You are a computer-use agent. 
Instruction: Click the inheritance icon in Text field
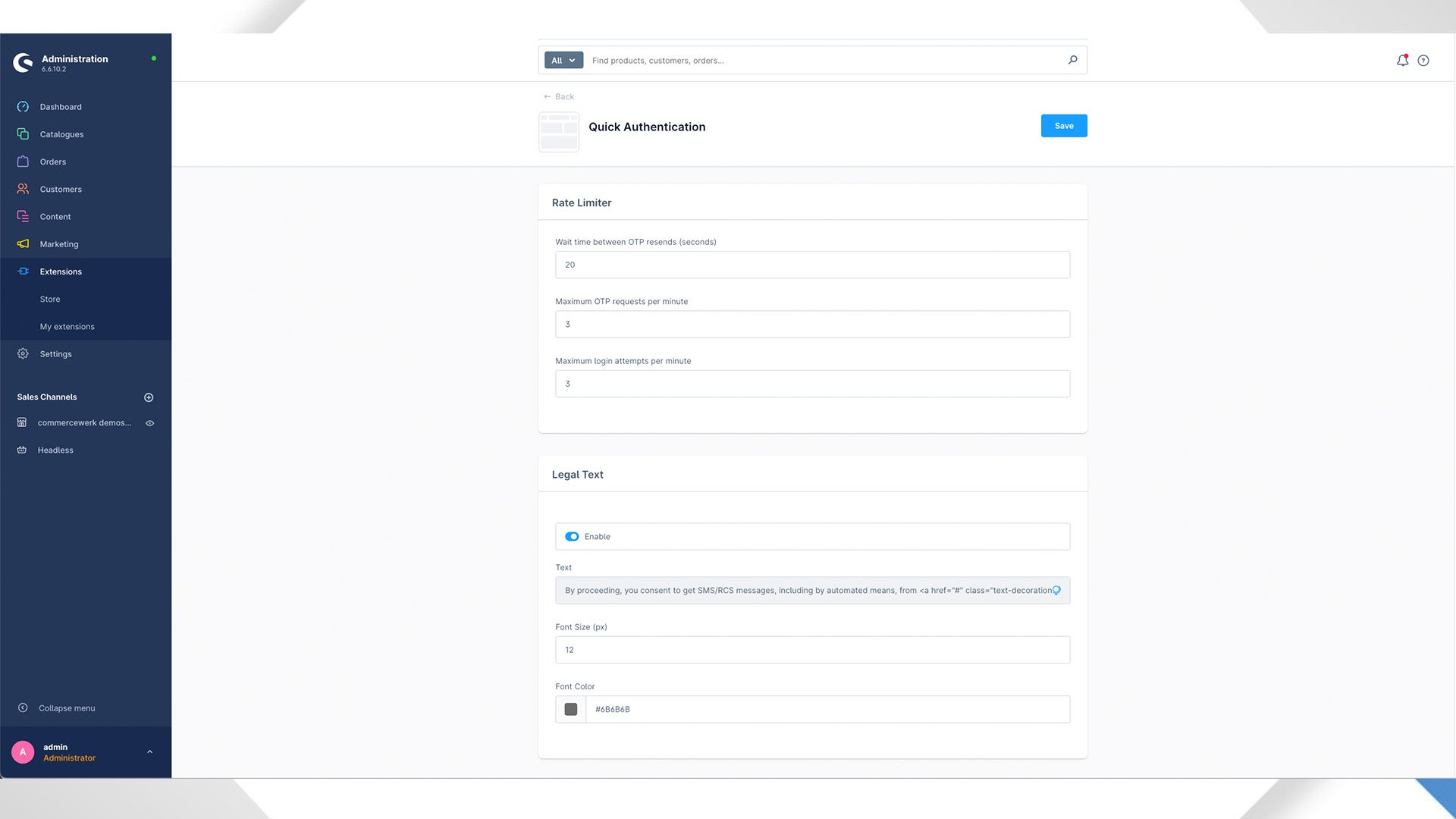[1056, 590]
